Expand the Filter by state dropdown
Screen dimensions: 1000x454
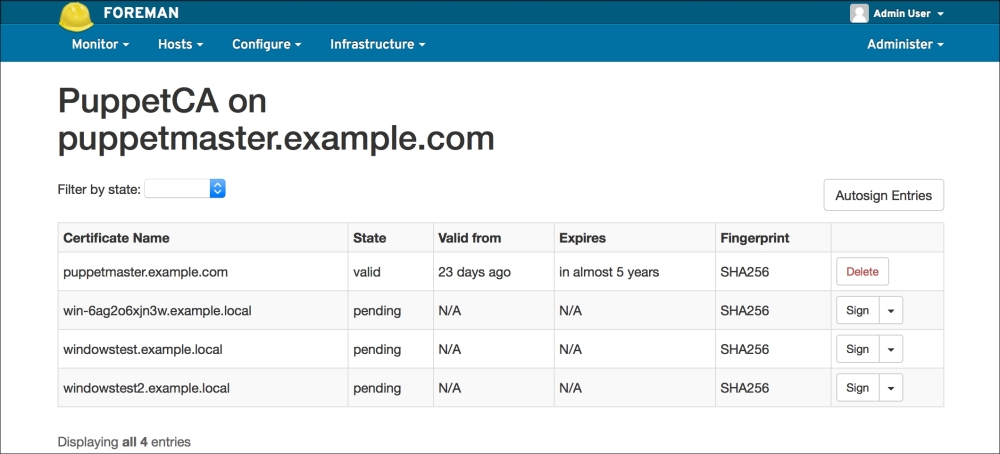pos(185,189)
